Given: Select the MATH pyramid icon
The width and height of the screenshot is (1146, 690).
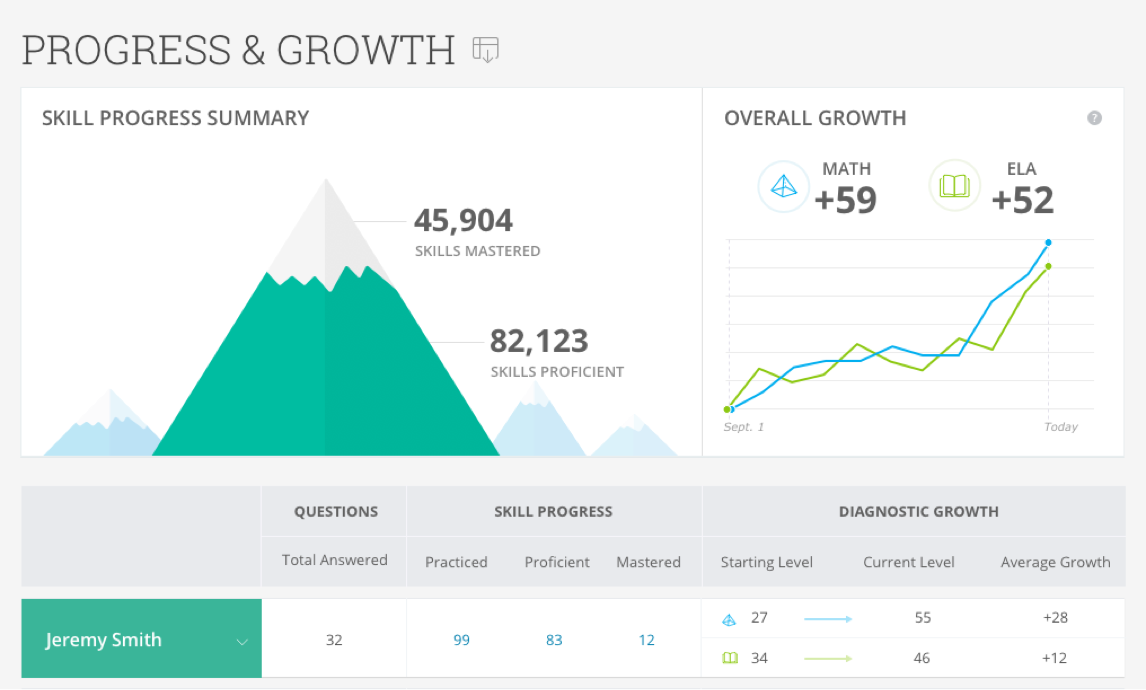Looking at the screenshot, I should pos(783,186).
